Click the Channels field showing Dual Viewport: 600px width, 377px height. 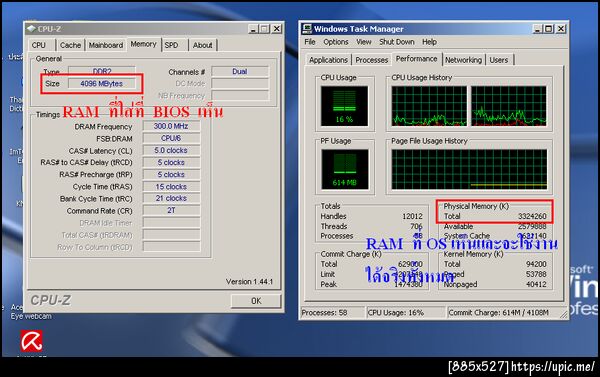(240, 72)
